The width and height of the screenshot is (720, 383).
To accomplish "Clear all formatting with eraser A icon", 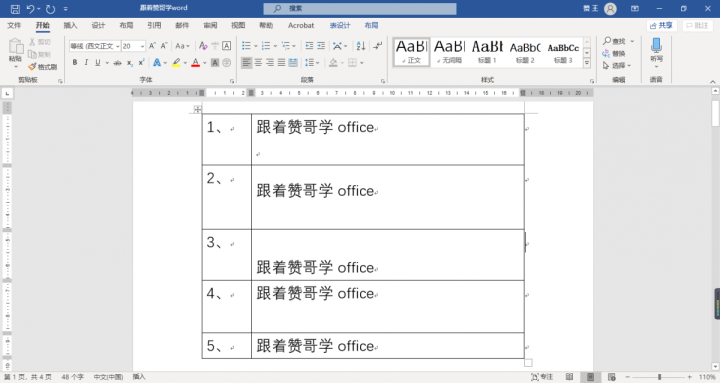I will click(x=203, y=46).
